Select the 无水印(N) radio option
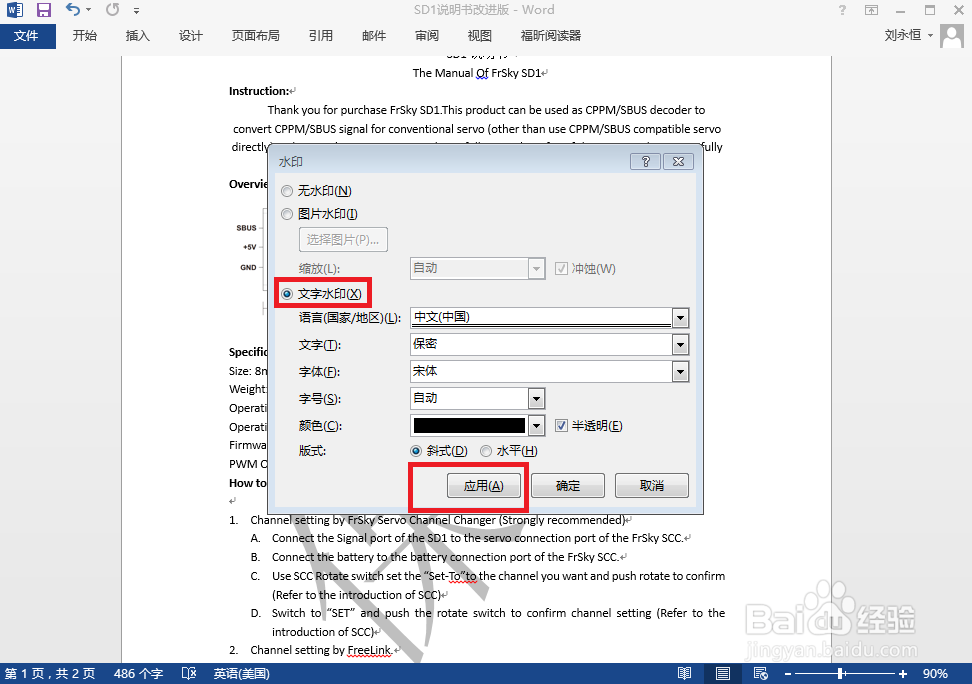The height and width of the screenshot is (684, 972). pyautogui.click(x=286, y=191)
